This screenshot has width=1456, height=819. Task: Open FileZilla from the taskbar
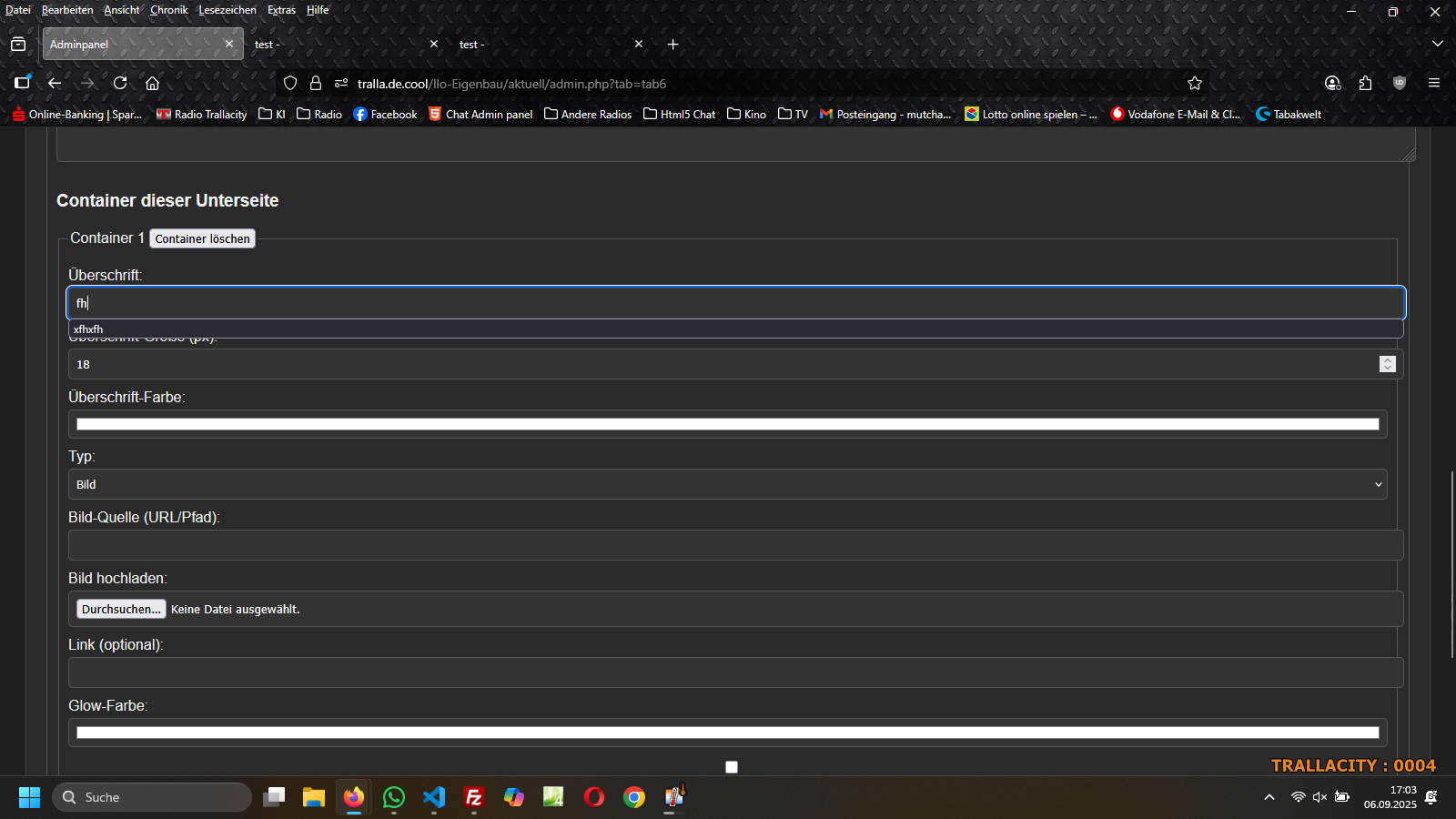tap(474, 797)
